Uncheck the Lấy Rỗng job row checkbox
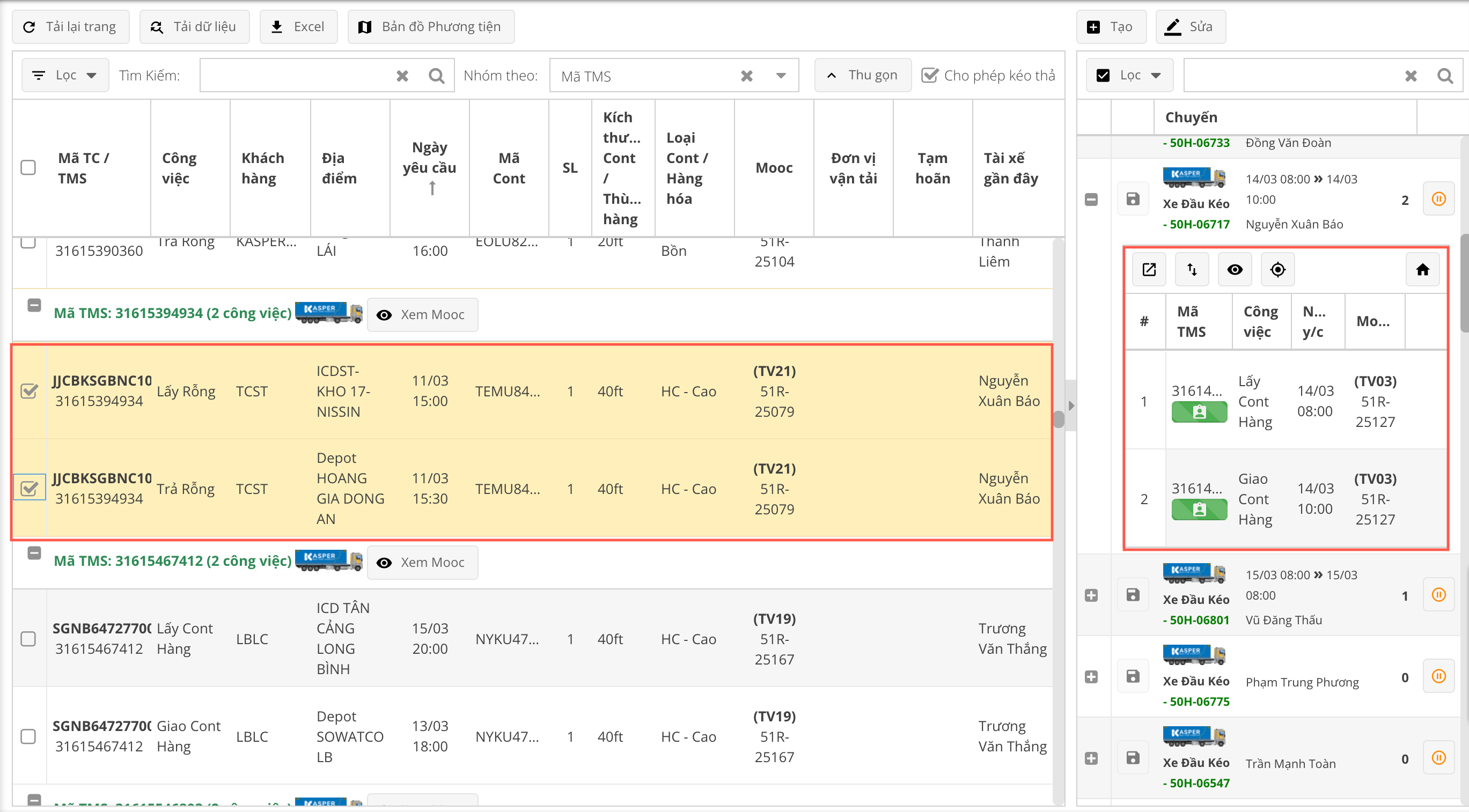Image resolution: width=1469 pixels, height=812 pixels. (29, 390)
